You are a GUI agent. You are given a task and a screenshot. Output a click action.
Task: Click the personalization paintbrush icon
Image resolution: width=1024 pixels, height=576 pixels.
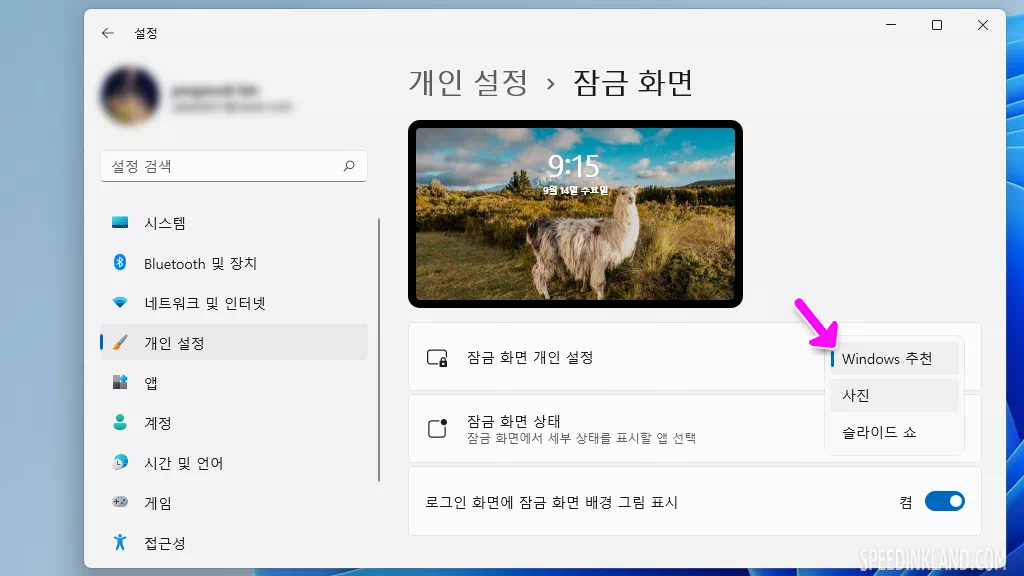(x=120, y=343)
